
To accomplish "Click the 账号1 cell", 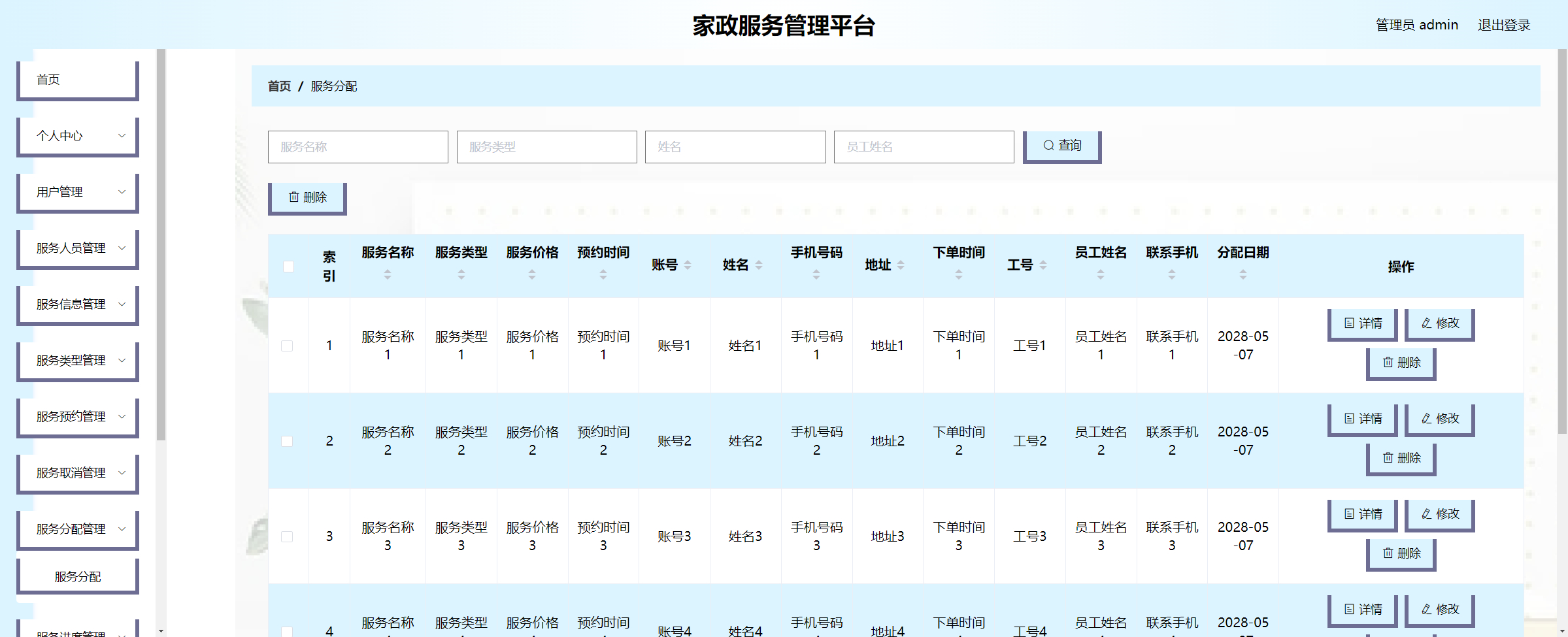I will (674, 346).
